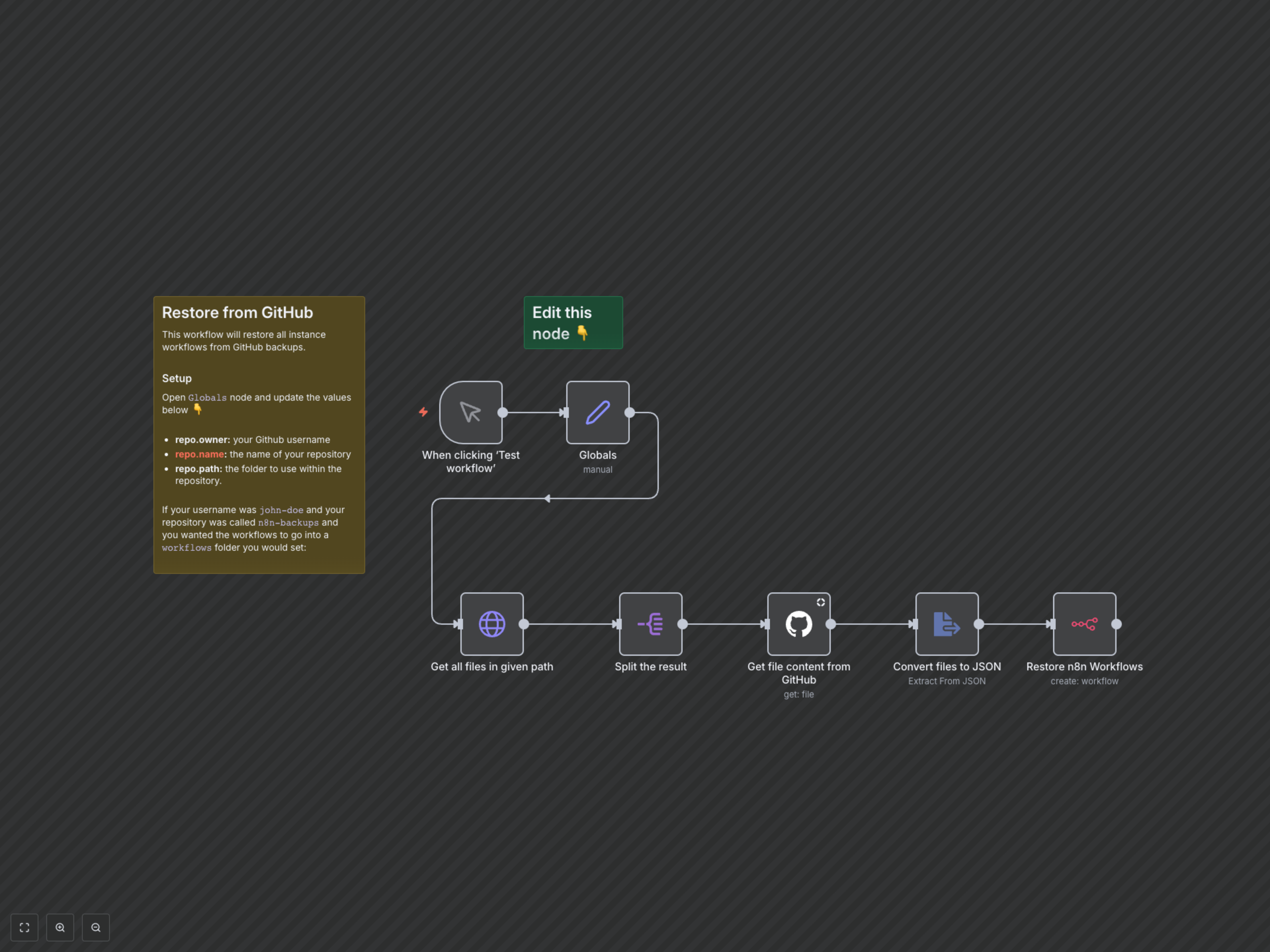Viewport: 1270px width, 952px height.
Task: Zoom out of the canvas
Action: (x=96, y=927)
